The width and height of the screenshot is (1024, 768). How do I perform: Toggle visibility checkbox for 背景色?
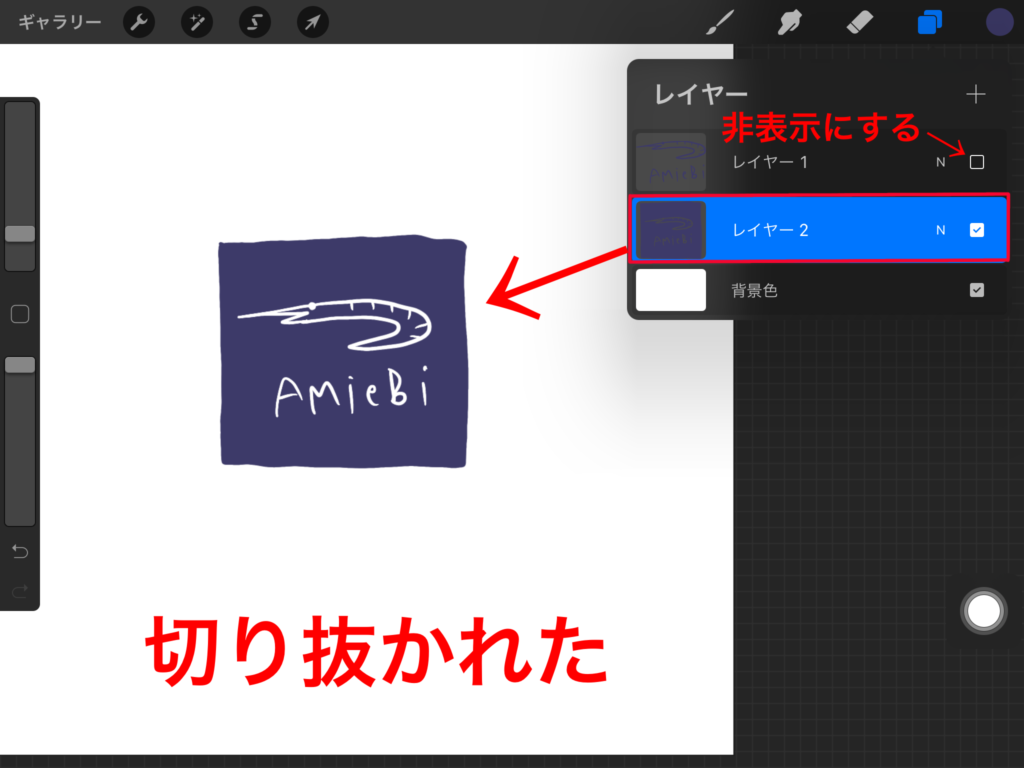click(x=976, y=290)
